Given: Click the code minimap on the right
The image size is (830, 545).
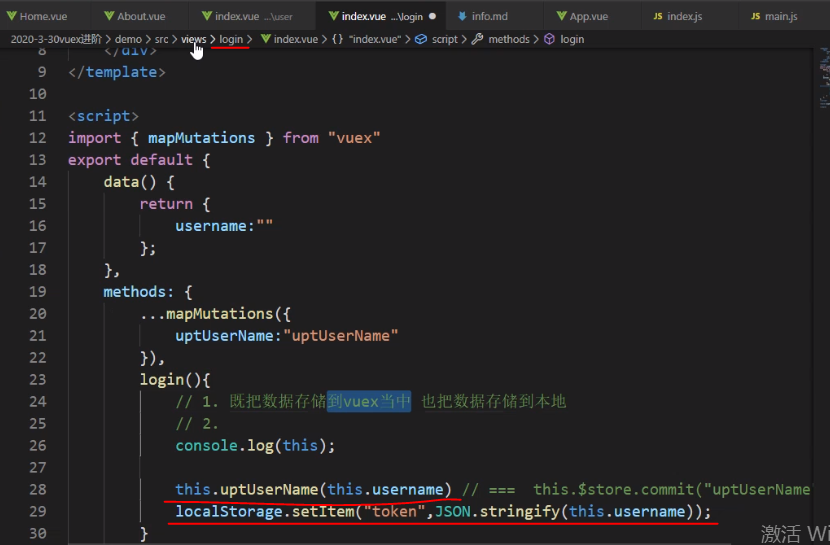Looking at the screenshot, I should [824, 78].
